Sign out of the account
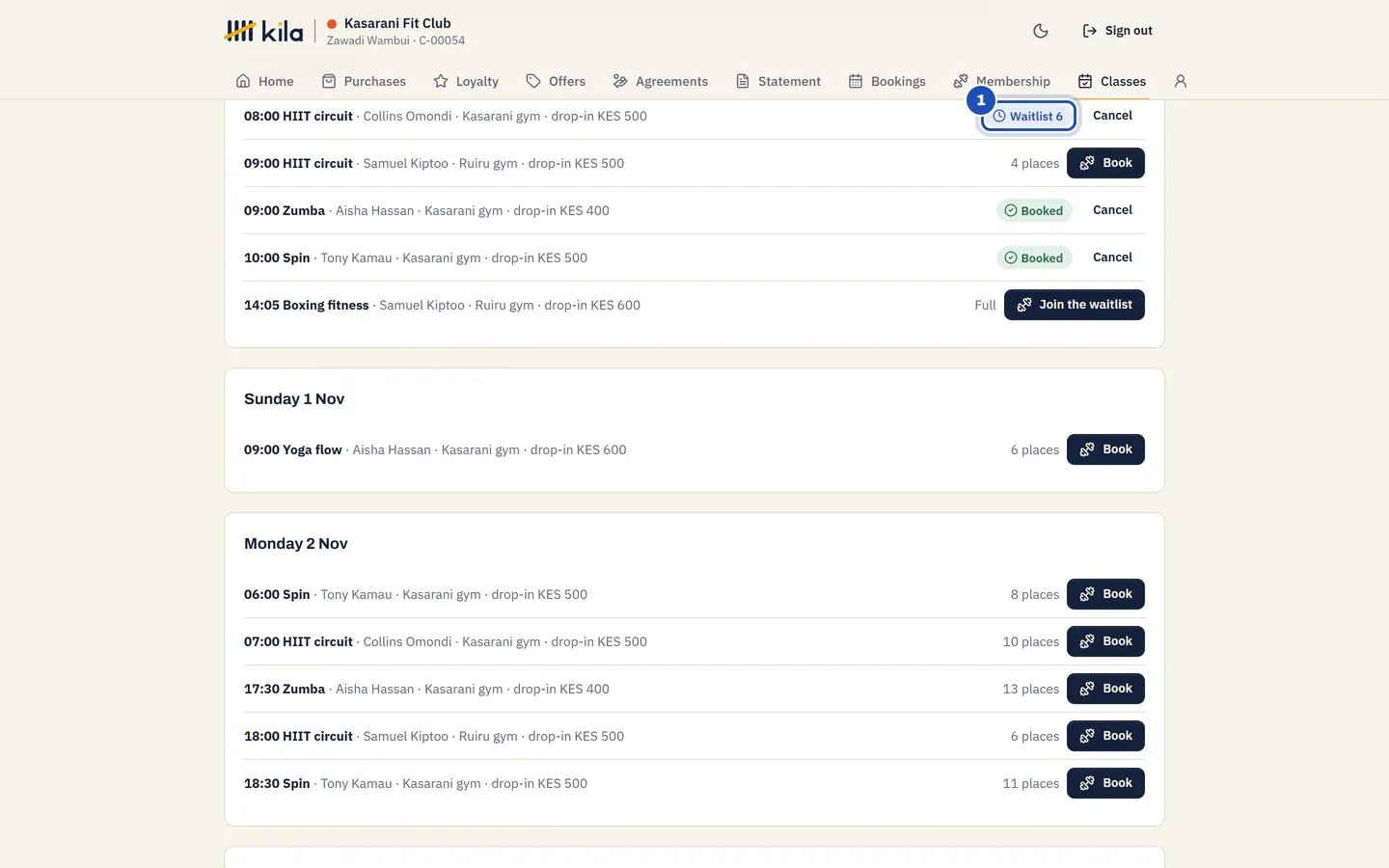Viewport: 1389px width, 868px height. pos(1117,31)
